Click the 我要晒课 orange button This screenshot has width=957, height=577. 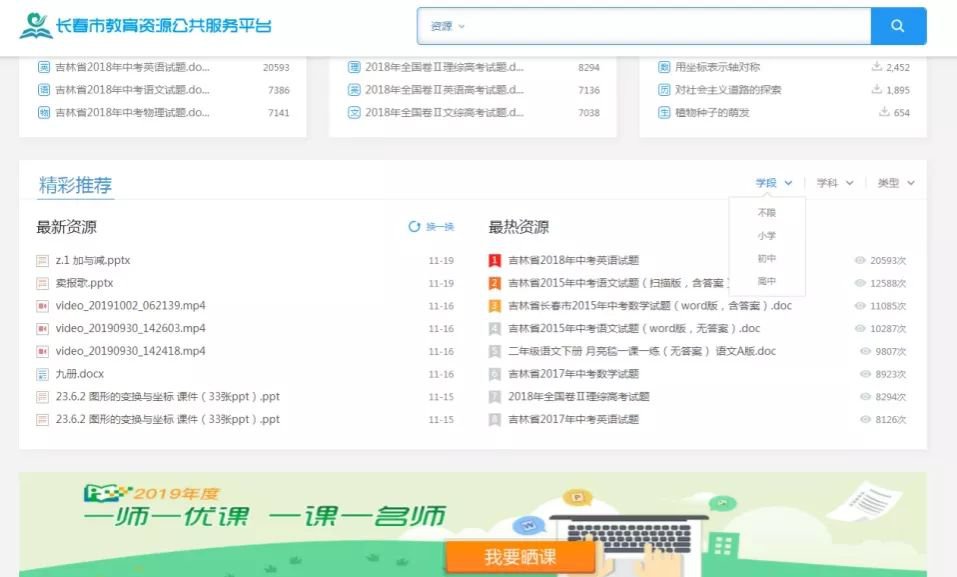coord(519,557)
